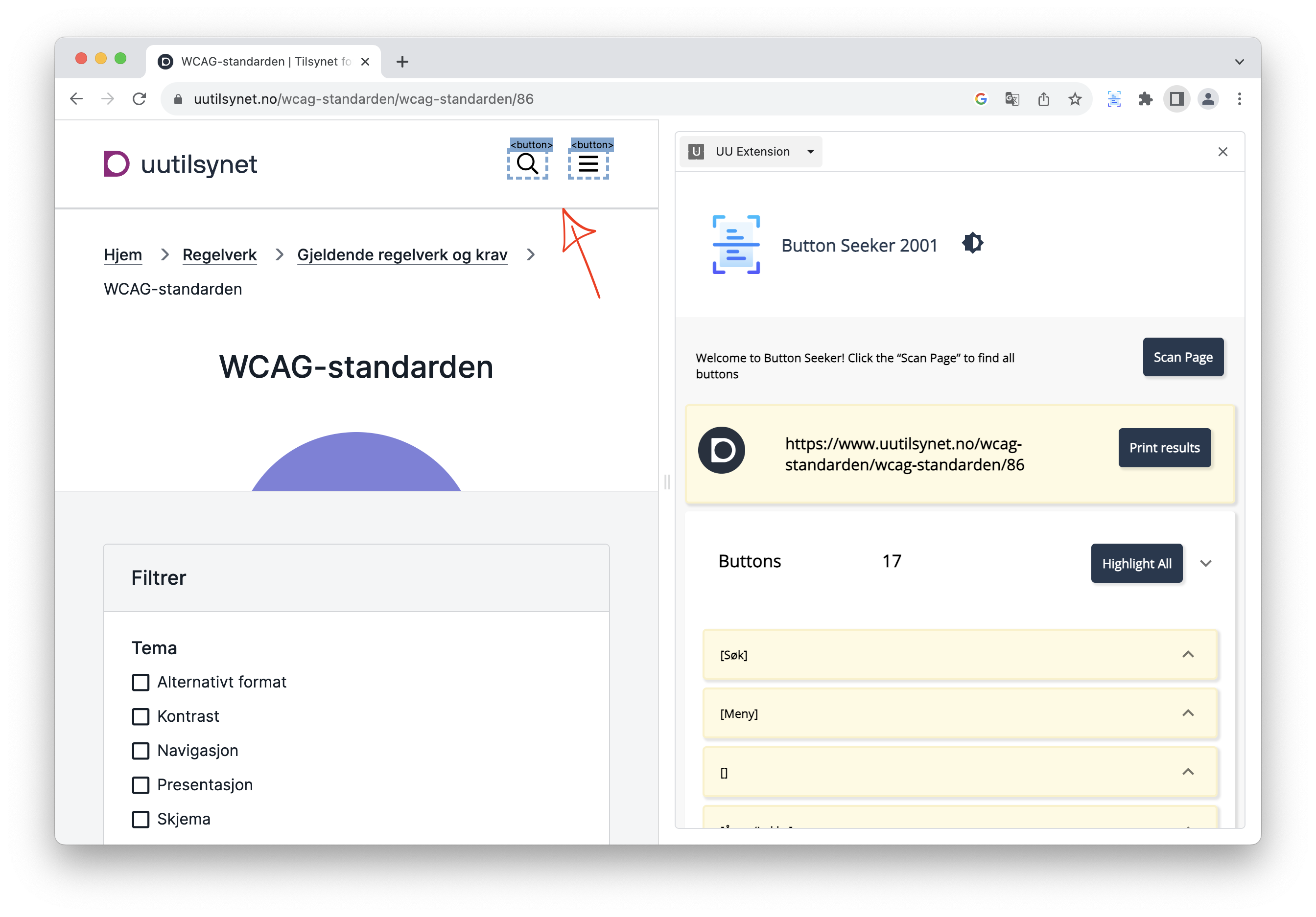This screenshot has width=1316, height=917.
Task: Bookmark page with the star icon
Action: point(1075,99)
